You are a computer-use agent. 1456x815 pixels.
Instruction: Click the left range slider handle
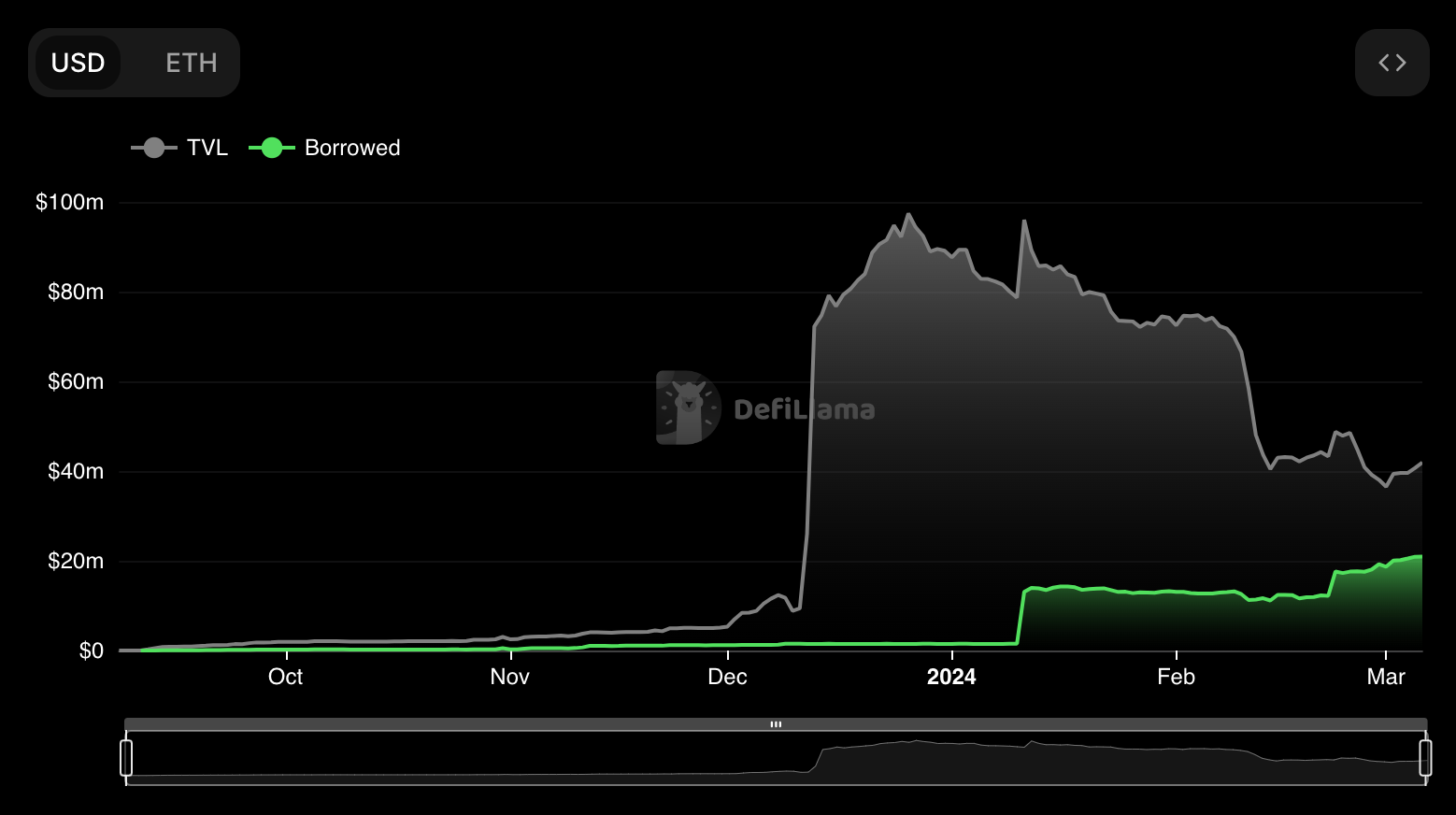126,757
